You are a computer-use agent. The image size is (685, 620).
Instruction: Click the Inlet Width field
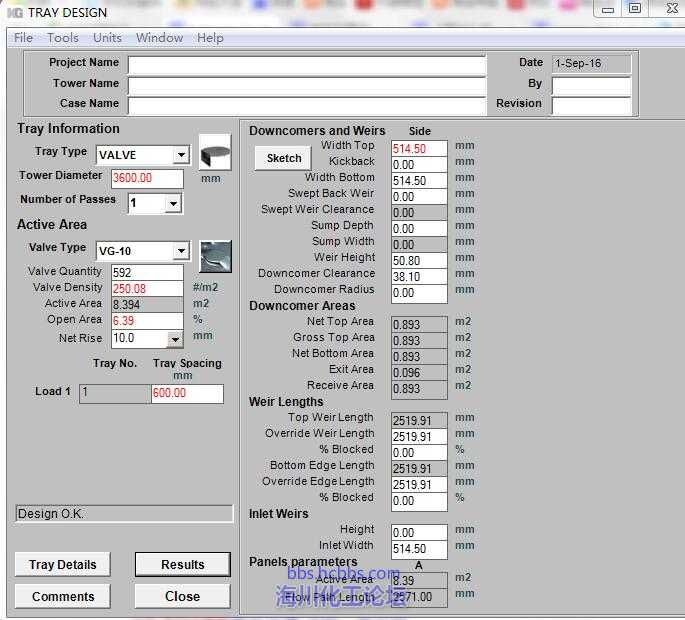click(x=419, y=549)
